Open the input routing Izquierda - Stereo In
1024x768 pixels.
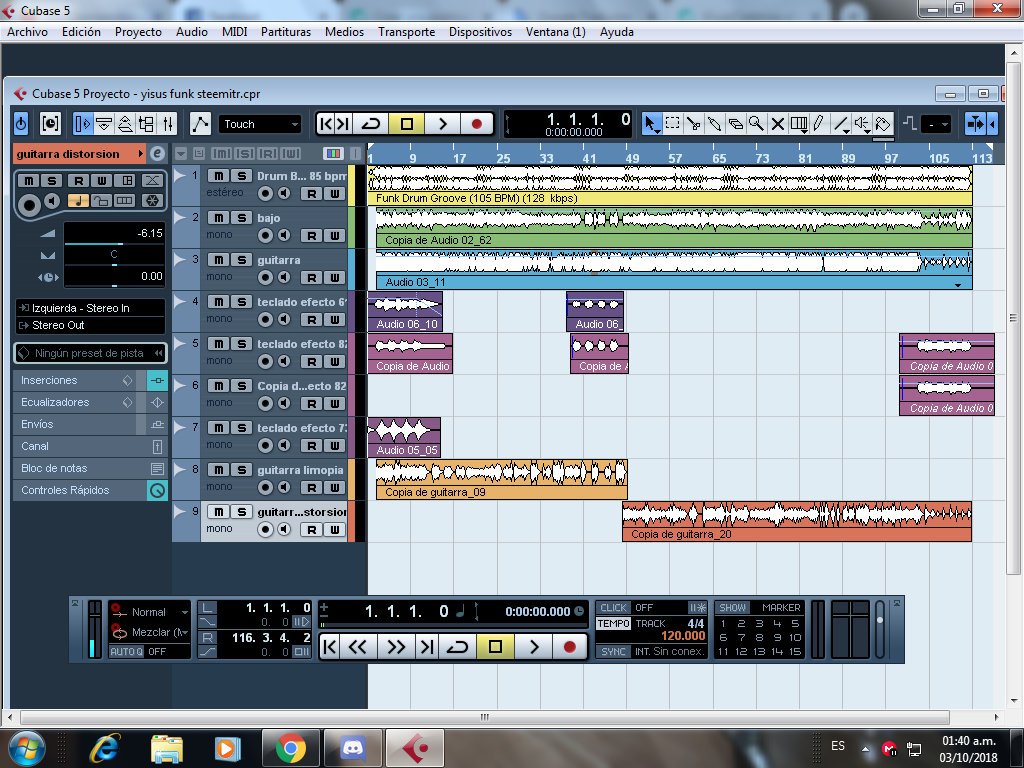pyautogui.click(x=91, y=308)
